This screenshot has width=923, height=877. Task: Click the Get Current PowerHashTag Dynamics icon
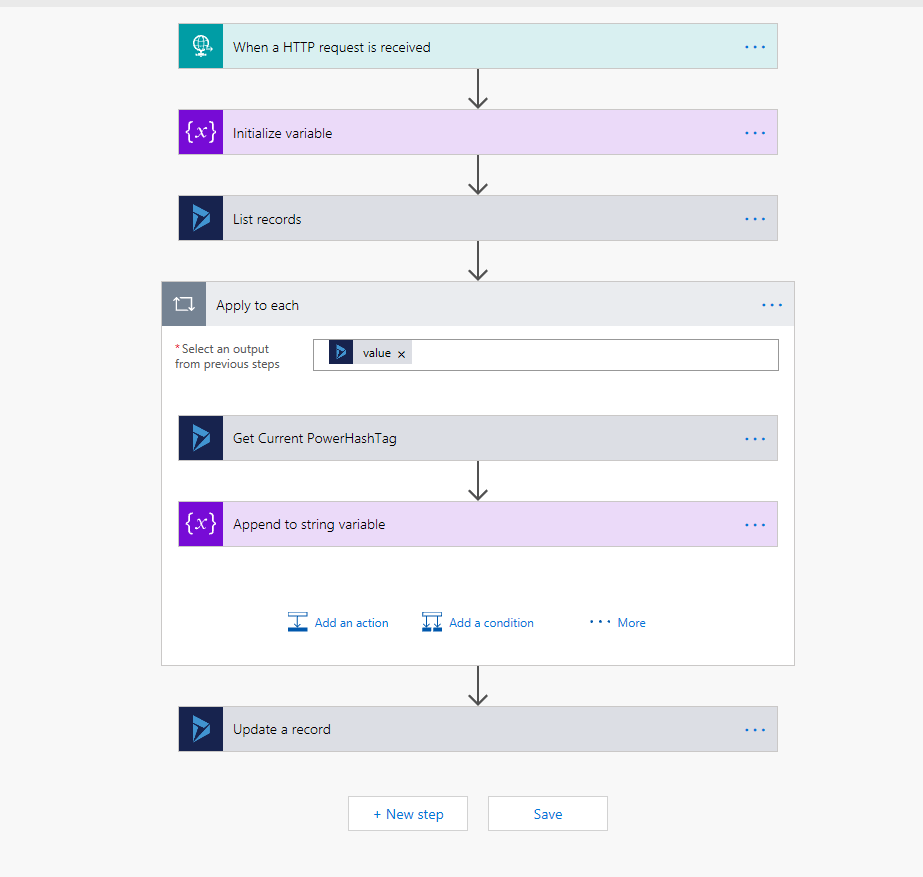pyautogui.click(x=201, y=438)
